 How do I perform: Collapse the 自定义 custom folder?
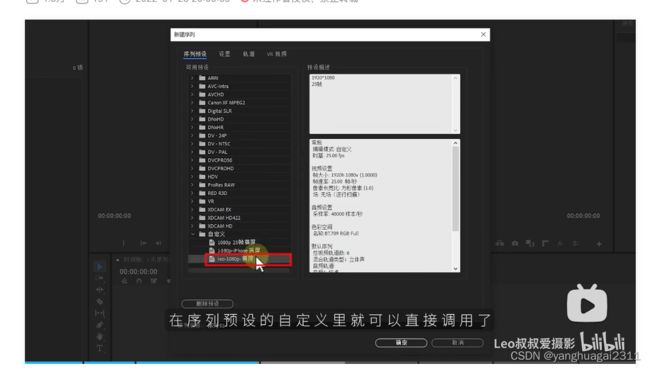click(x=192, y=234)
